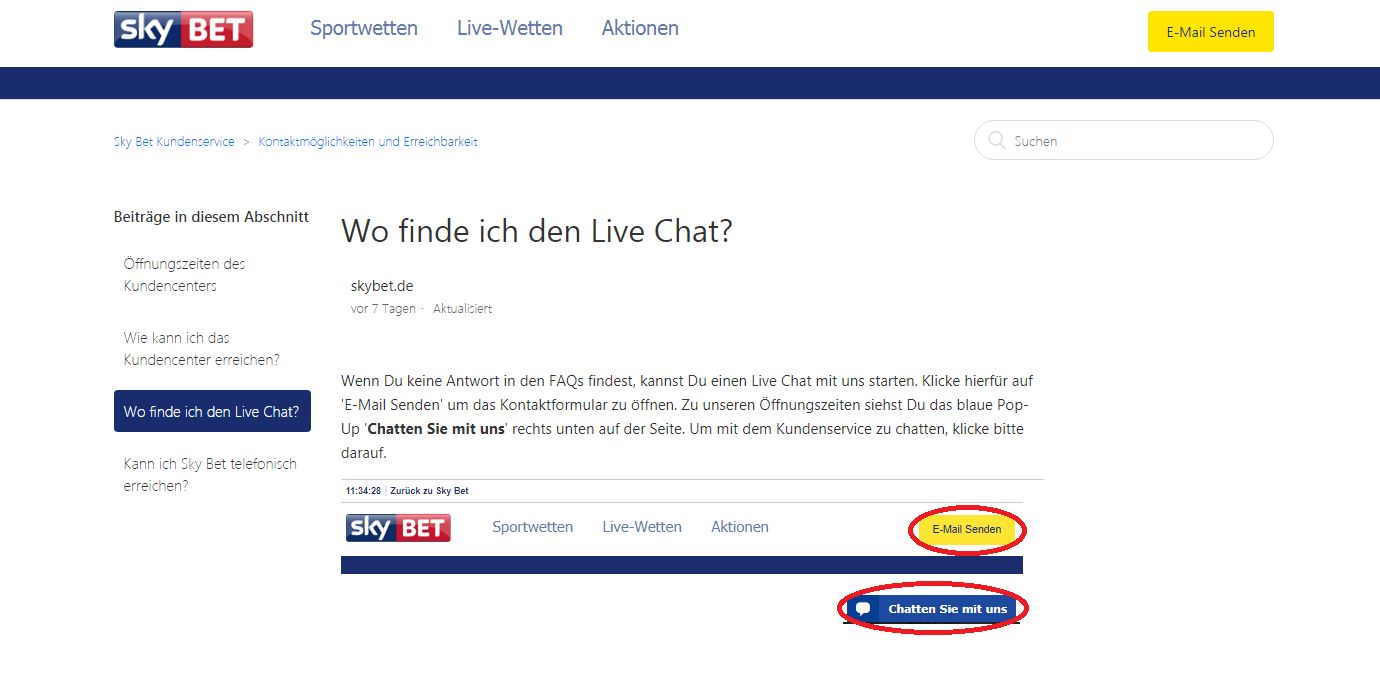Click the Sky Bet logo in header
This screenshot has height=691, width=1380.
(x=183, y=30)
